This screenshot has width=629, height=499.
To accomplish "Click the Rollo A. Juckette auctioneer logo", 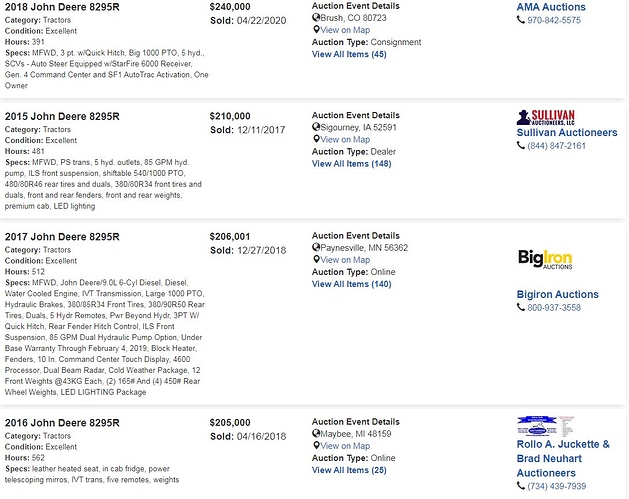I will point(546,424).
